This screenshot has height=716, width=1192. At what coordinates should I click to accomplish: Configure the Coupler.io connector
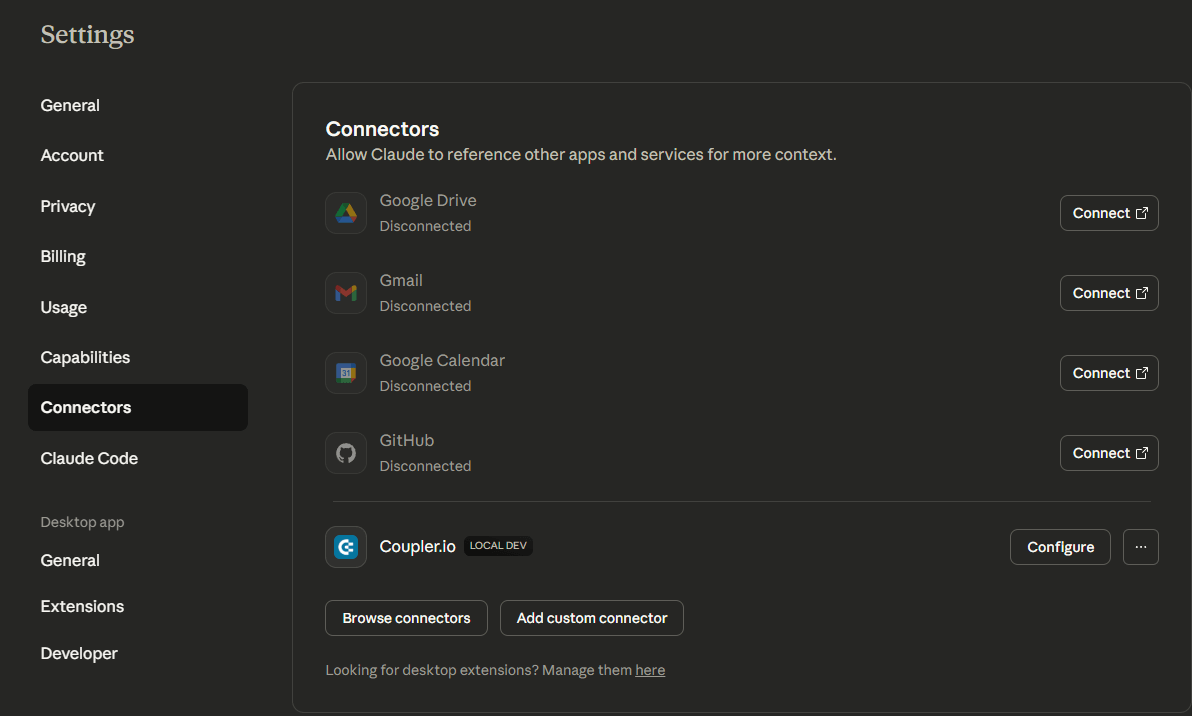pos(1060,547)
